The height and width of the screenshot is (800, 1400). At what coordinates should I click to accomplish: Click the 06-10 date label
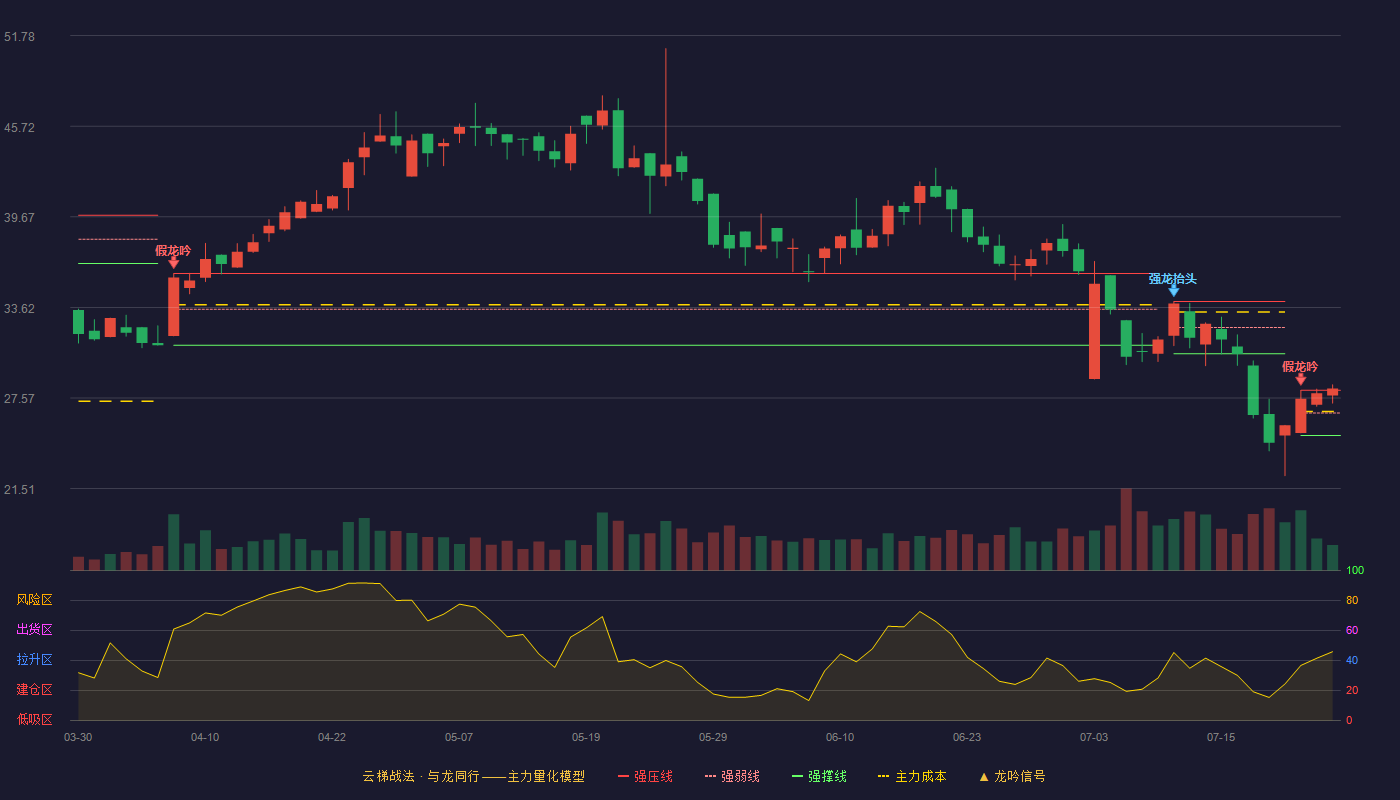(x=840, y=737)
